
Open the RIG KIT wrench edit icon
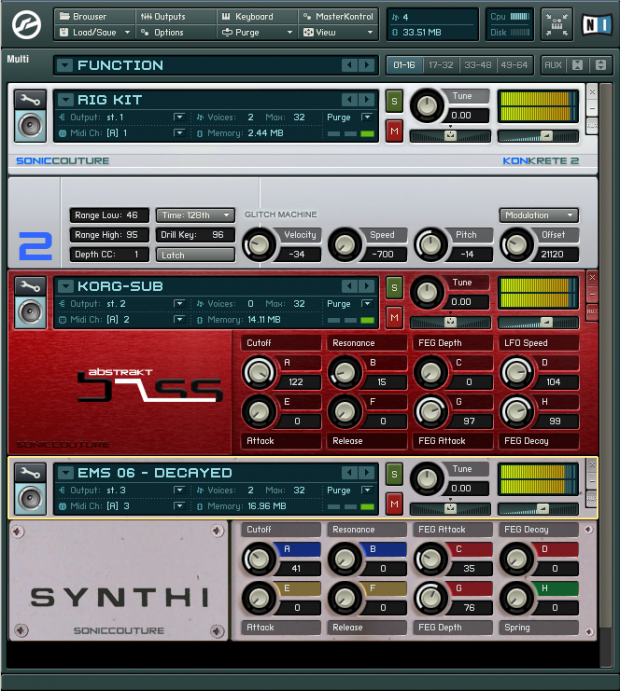tap(30, 100)
